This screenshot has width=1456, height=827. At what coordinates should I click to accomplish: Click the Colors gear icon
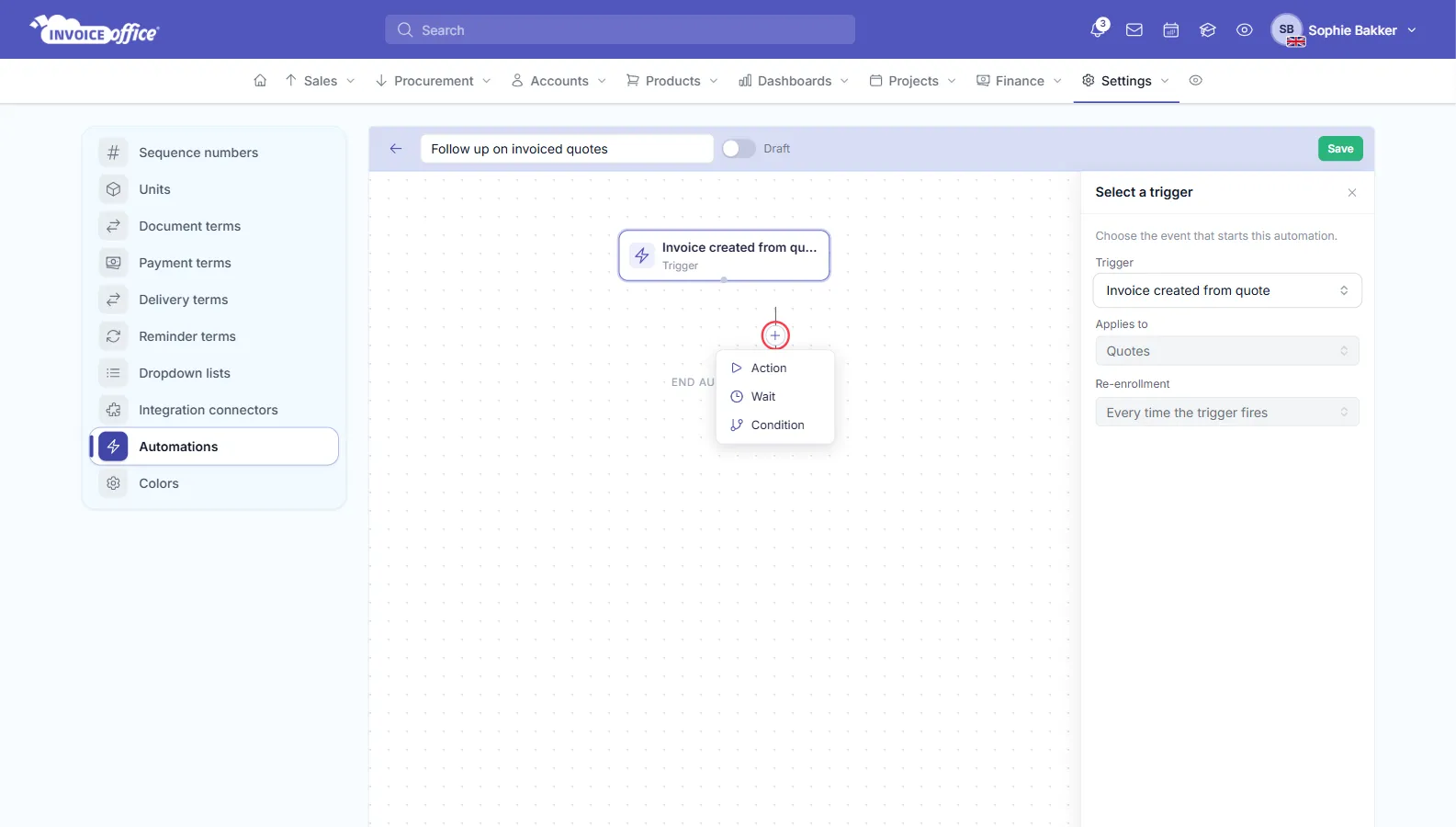pyautogui.click(x=113, y=483)
